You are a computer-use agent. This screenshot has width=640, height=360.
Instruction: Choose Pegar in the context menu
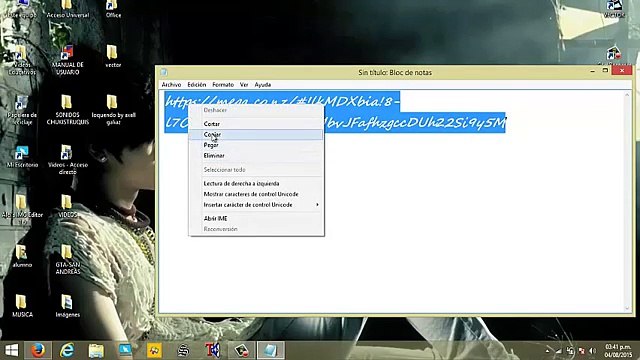click(256, 145)
